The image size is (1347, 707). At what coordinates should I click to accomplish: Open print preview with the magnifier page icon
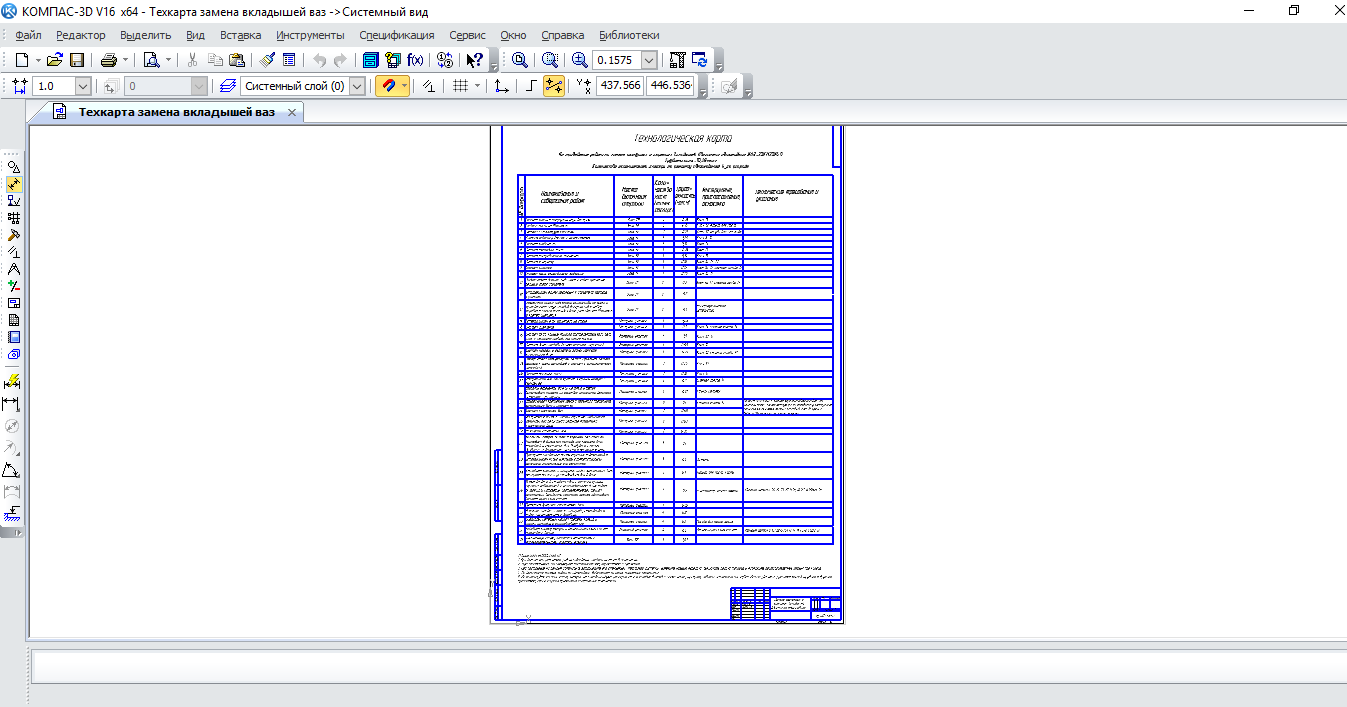(151, 60)
